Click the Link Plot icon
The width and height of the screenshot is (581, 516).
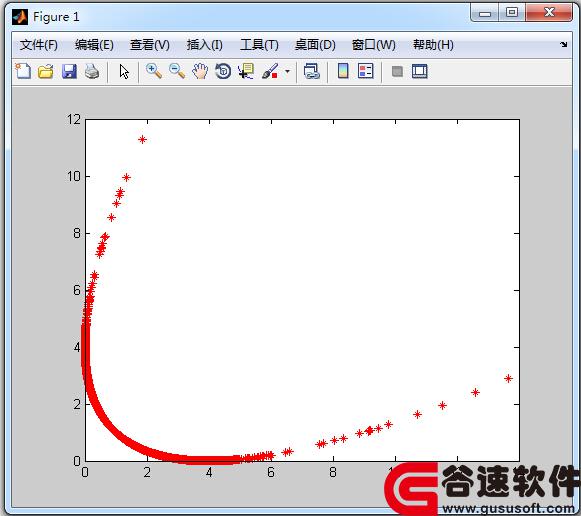[x=312, y=71]
